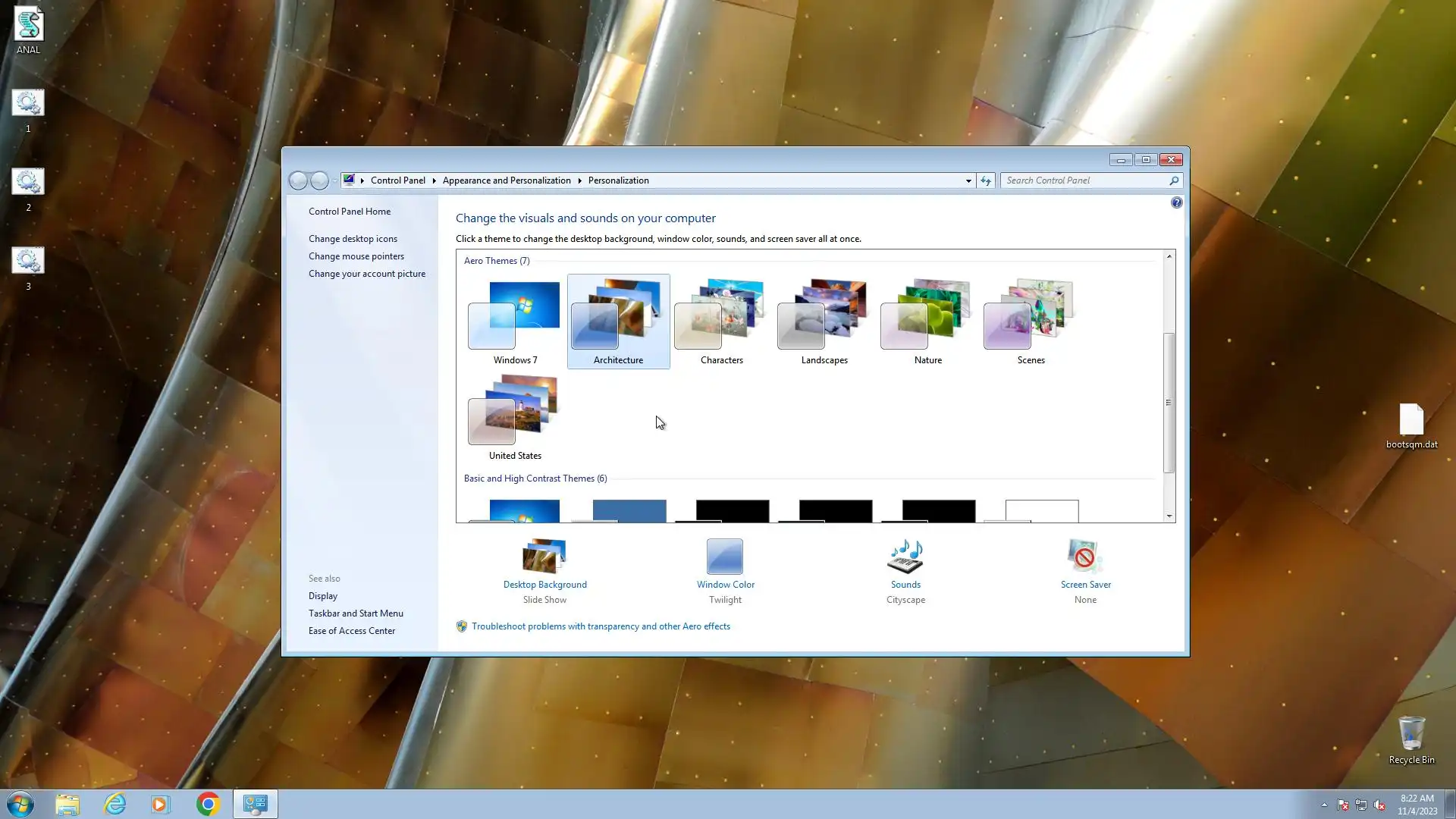Click the Appearance and Personalization breadcrumb

(x=506, y=180)
